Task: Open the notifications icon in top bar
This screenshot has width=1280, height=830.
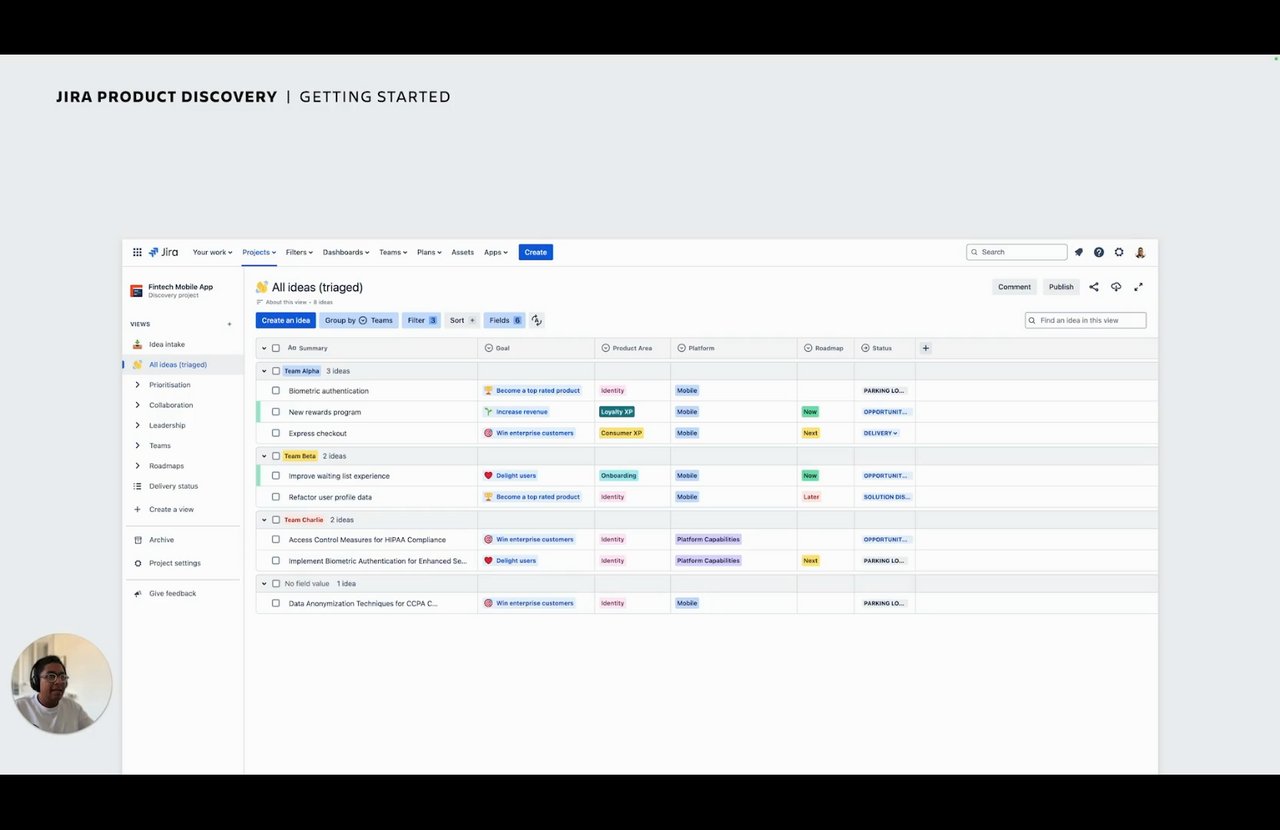Action: click(x=1079, y=252)
